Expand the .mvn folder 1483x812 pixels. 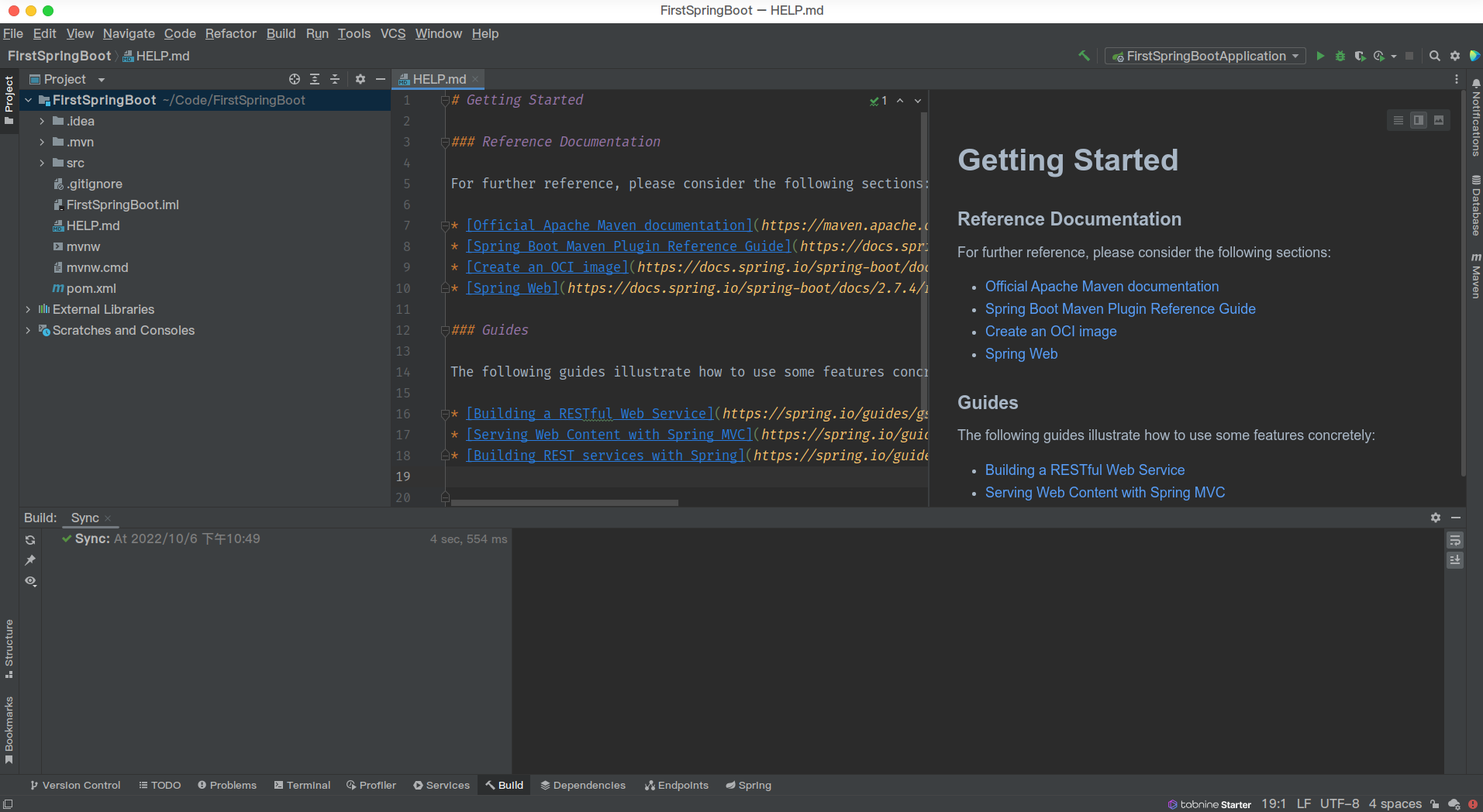point(42,142)
